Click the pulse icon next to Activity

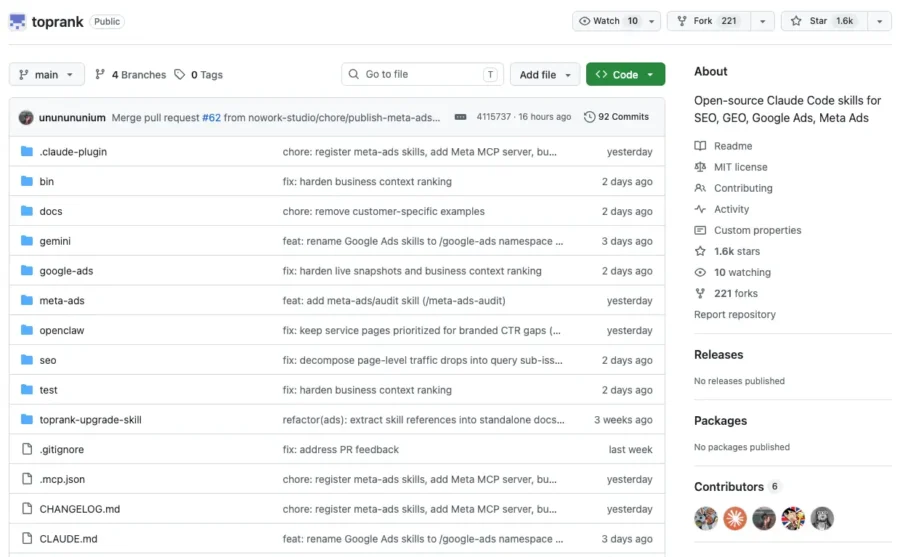(700, 209)
